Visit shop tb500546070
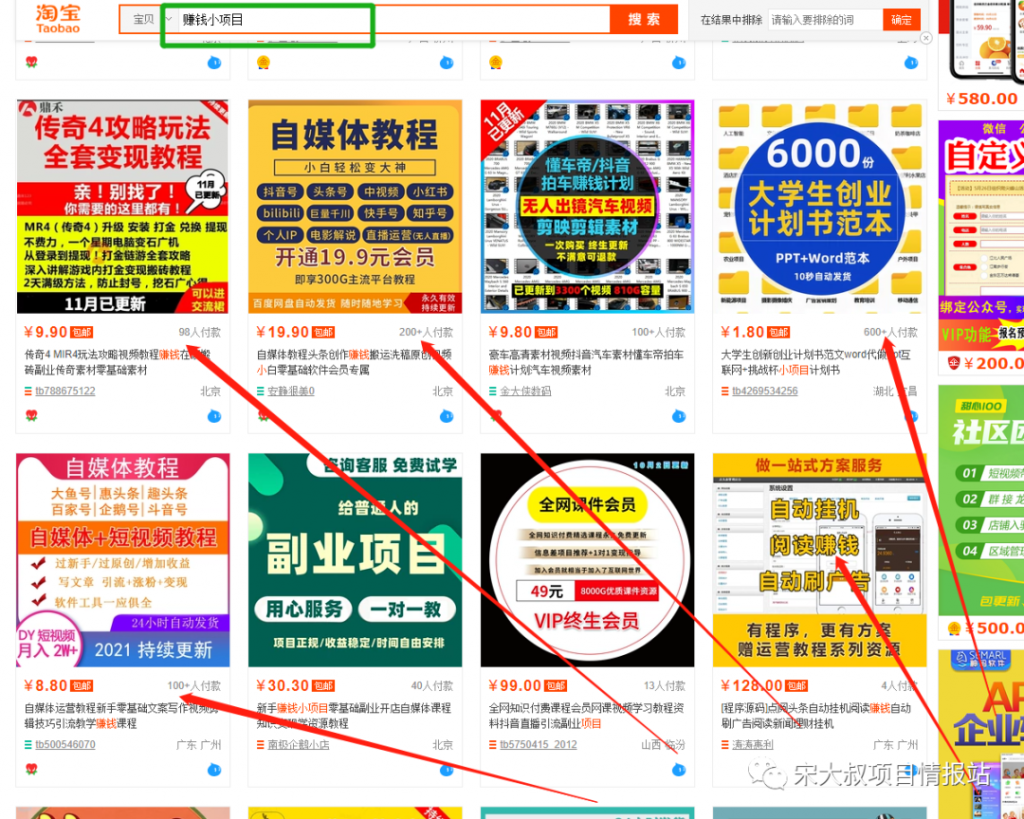Viewport: 1024px width, 819px height. pos(65,745)
